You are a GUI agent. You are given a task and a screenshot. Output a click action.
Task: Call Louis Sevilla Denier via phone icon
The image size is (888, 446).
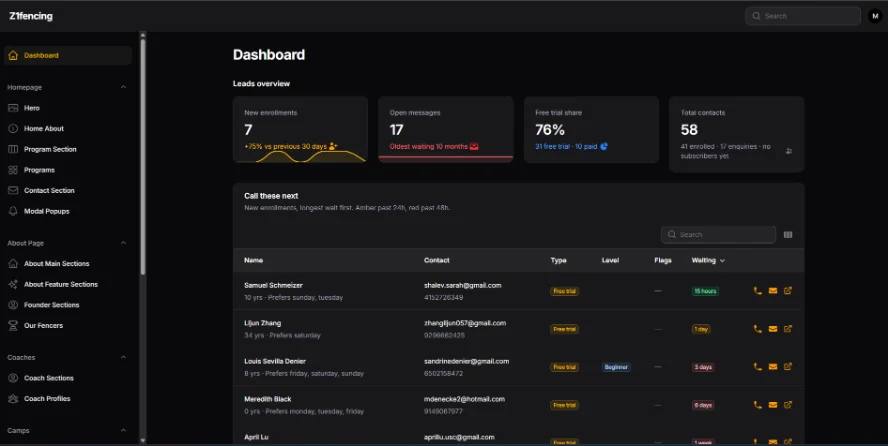(x=758, y=367)
